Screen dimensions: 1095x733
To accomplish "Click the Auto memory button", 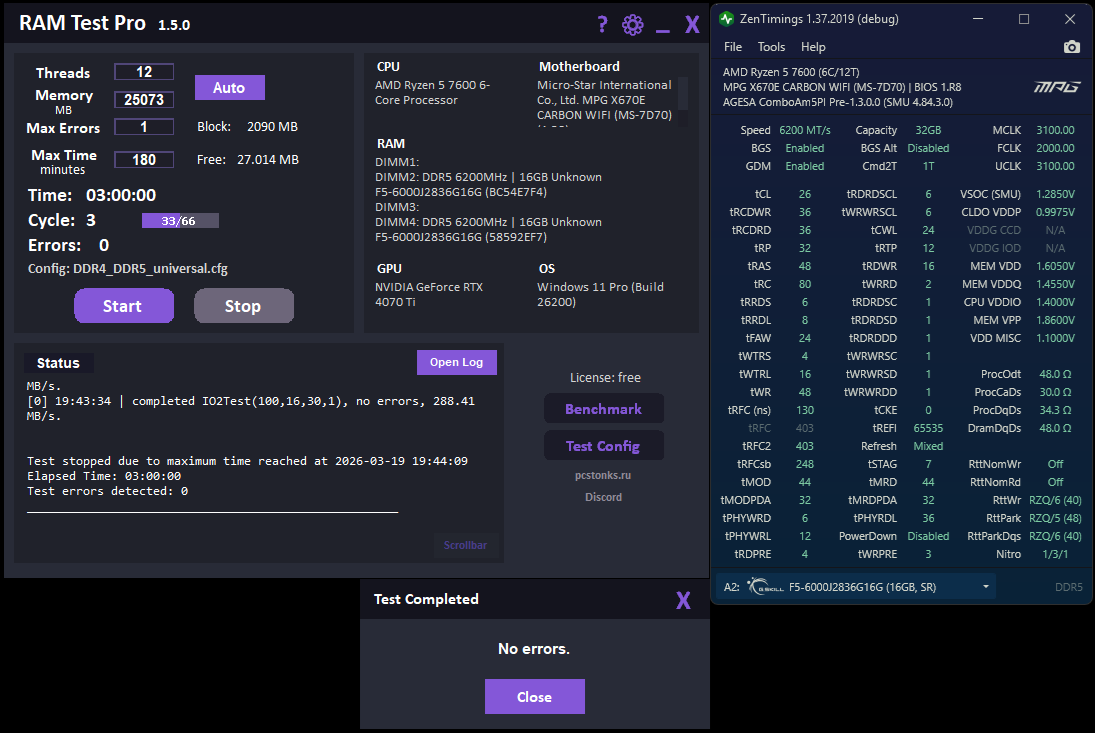I will (x=229, y=88).
